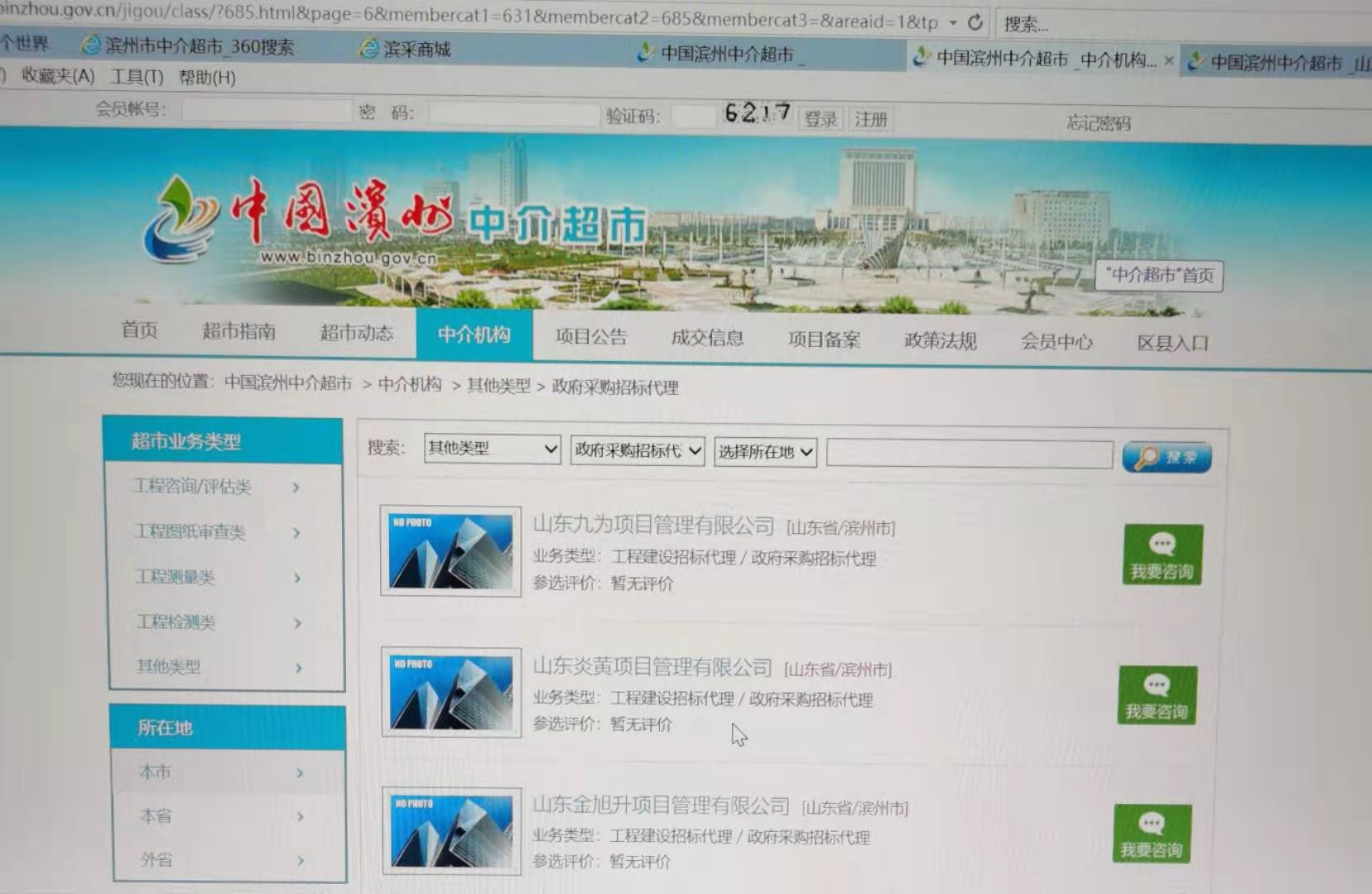1372x894 pixels.
Task: Click the 验证码 input field
Action: [x=693, y=116]
